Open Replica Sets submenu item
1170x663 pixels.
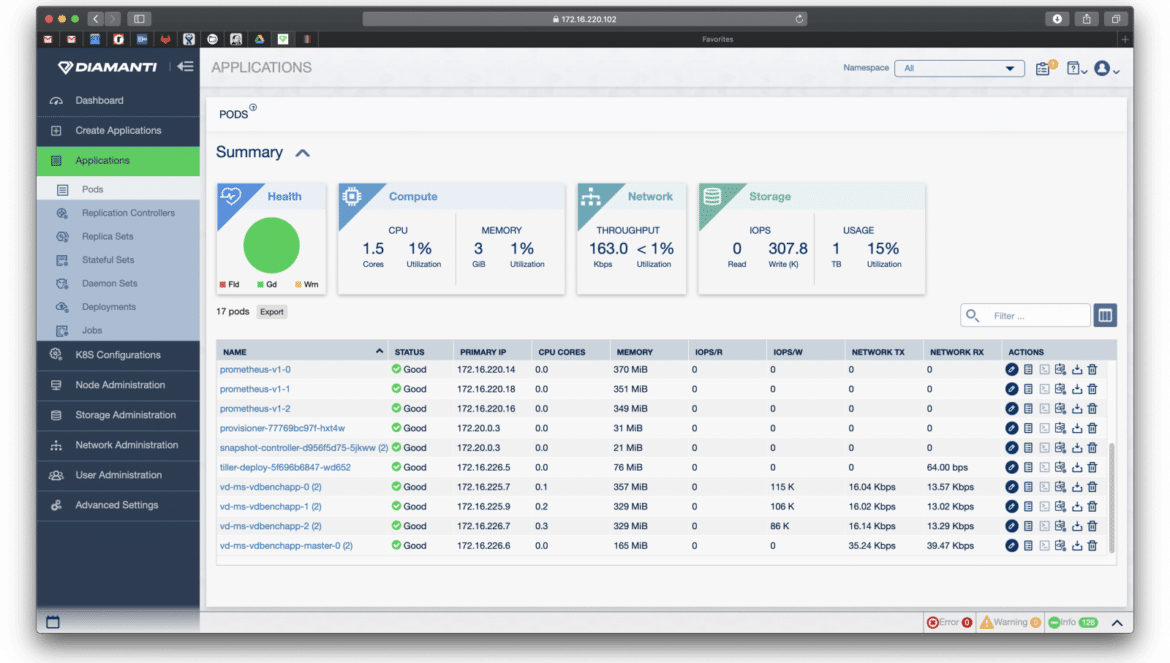118,236
